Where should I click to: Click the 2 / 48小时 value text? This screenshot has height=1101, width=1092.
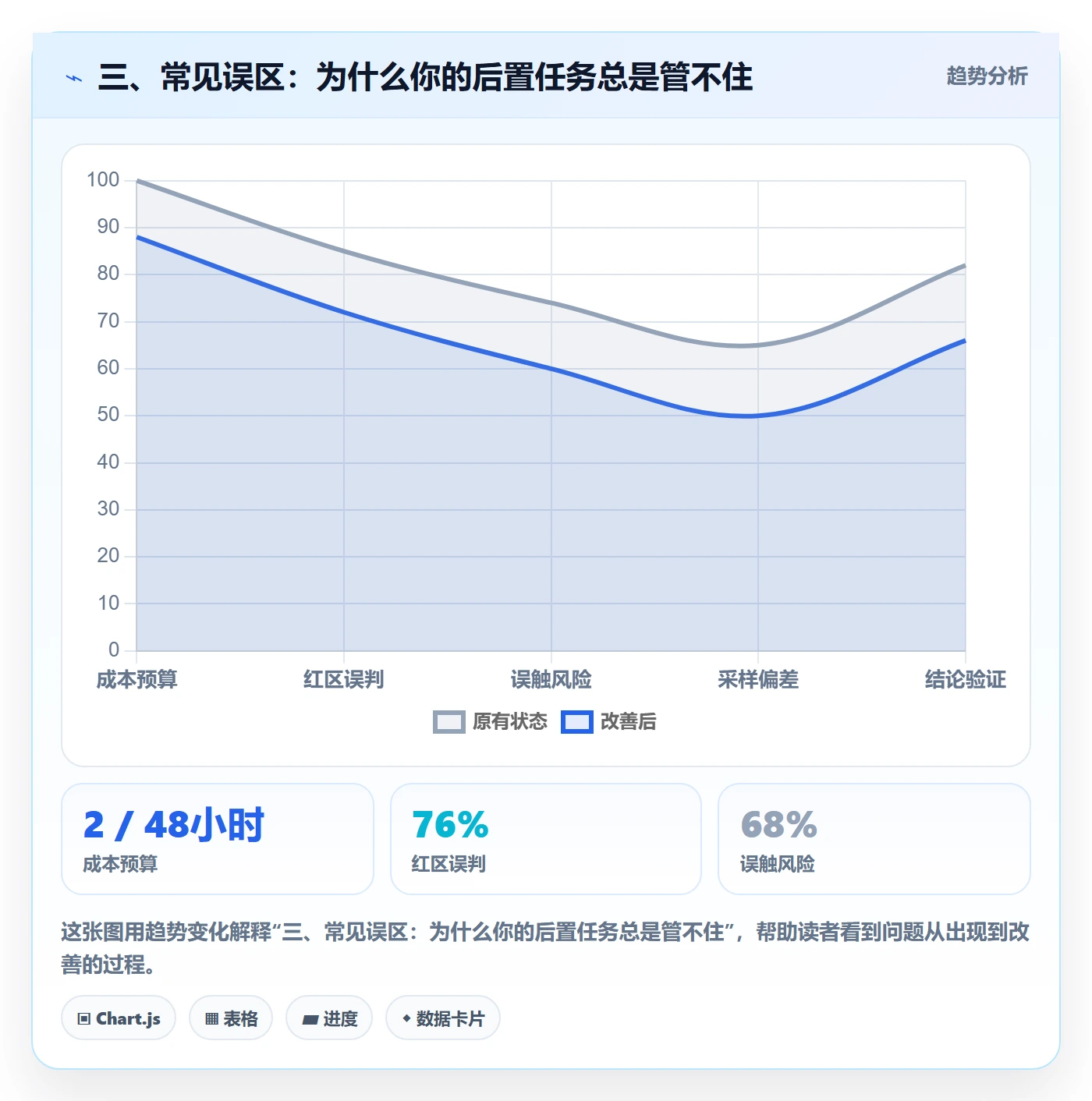174,825
